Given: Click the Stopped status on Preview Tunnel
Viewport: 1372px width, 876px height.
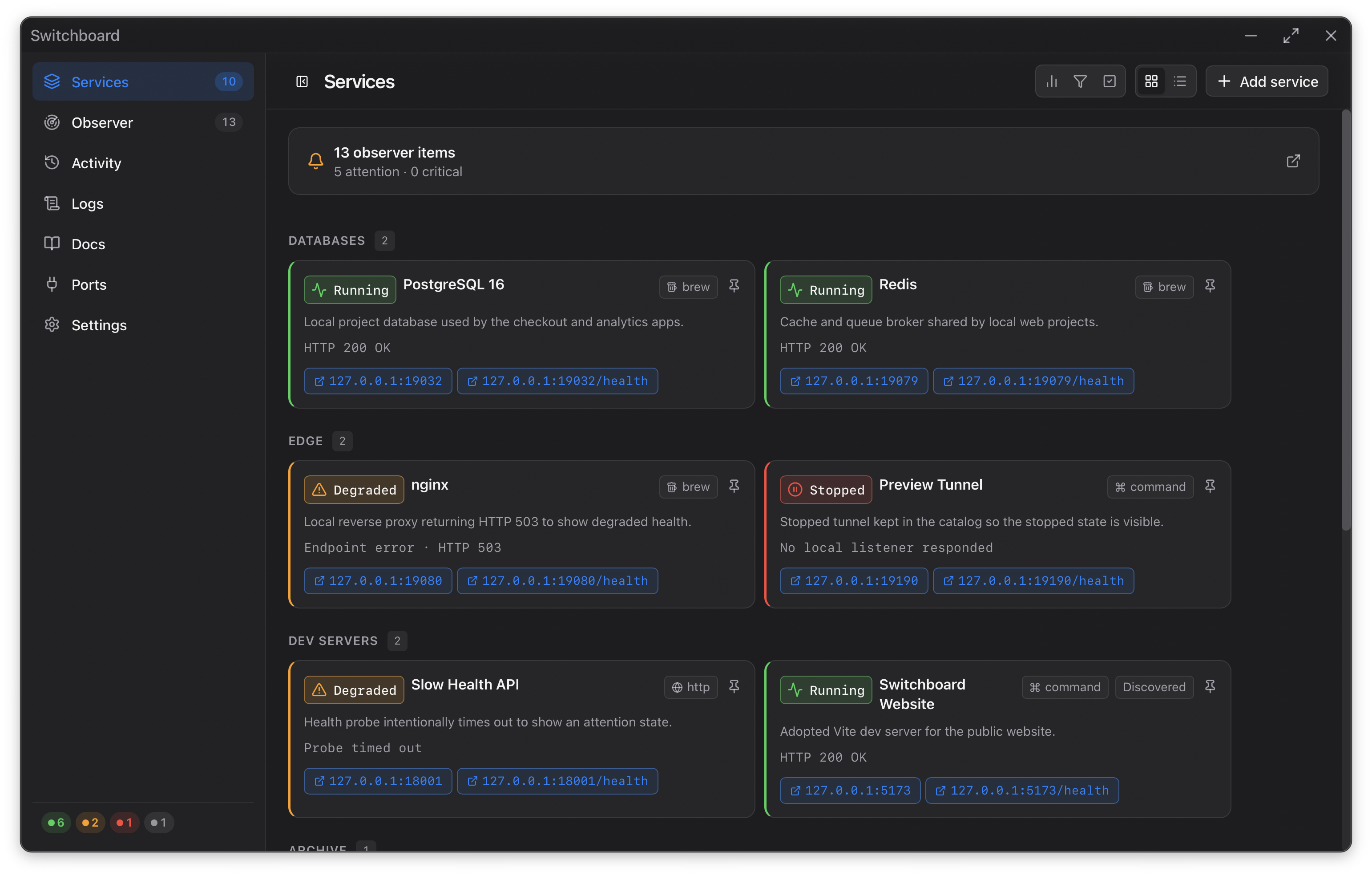Looking at the screenshot, I should (x=826, y=490).
